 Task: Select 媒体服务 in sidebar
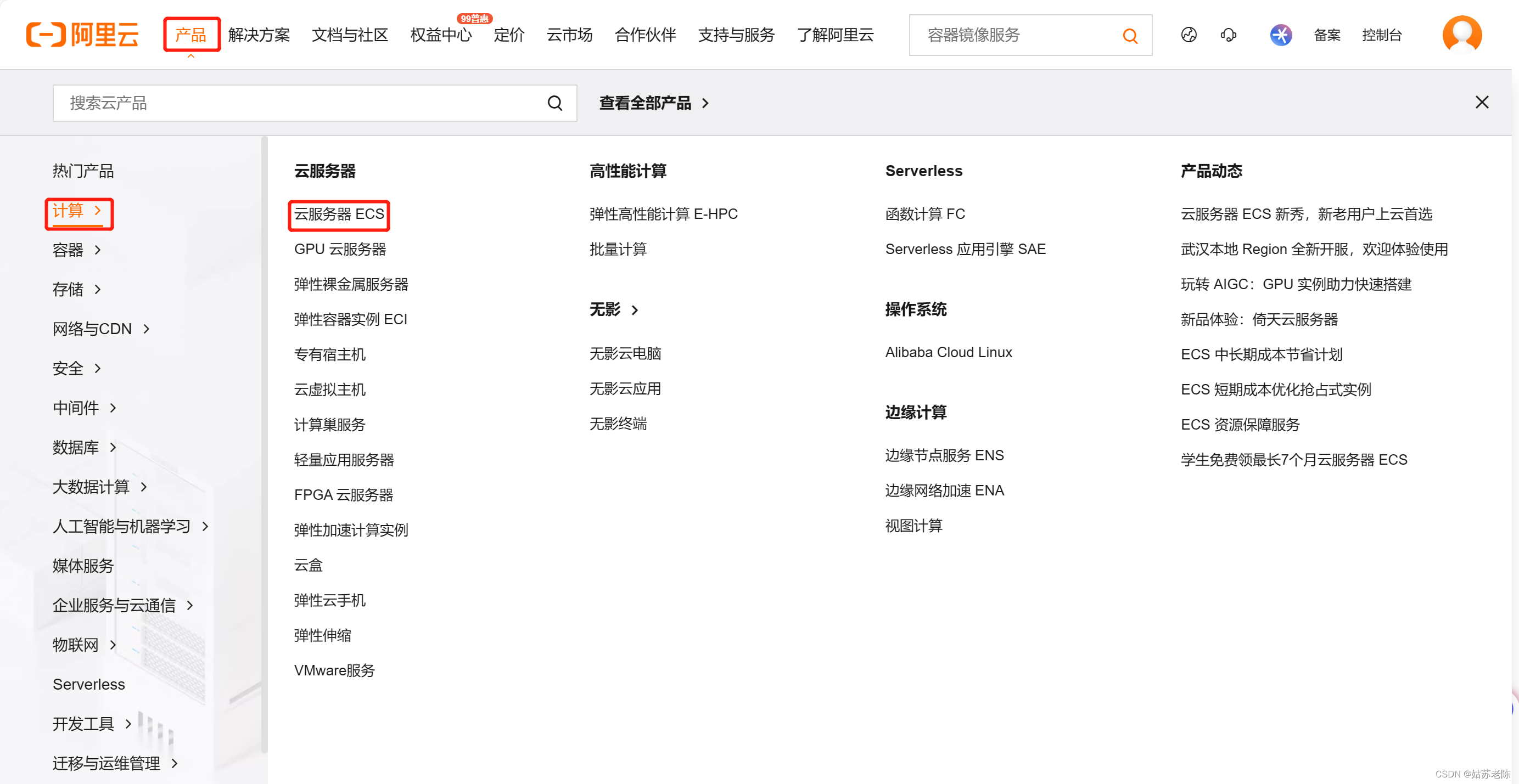[x=83, y=566]
